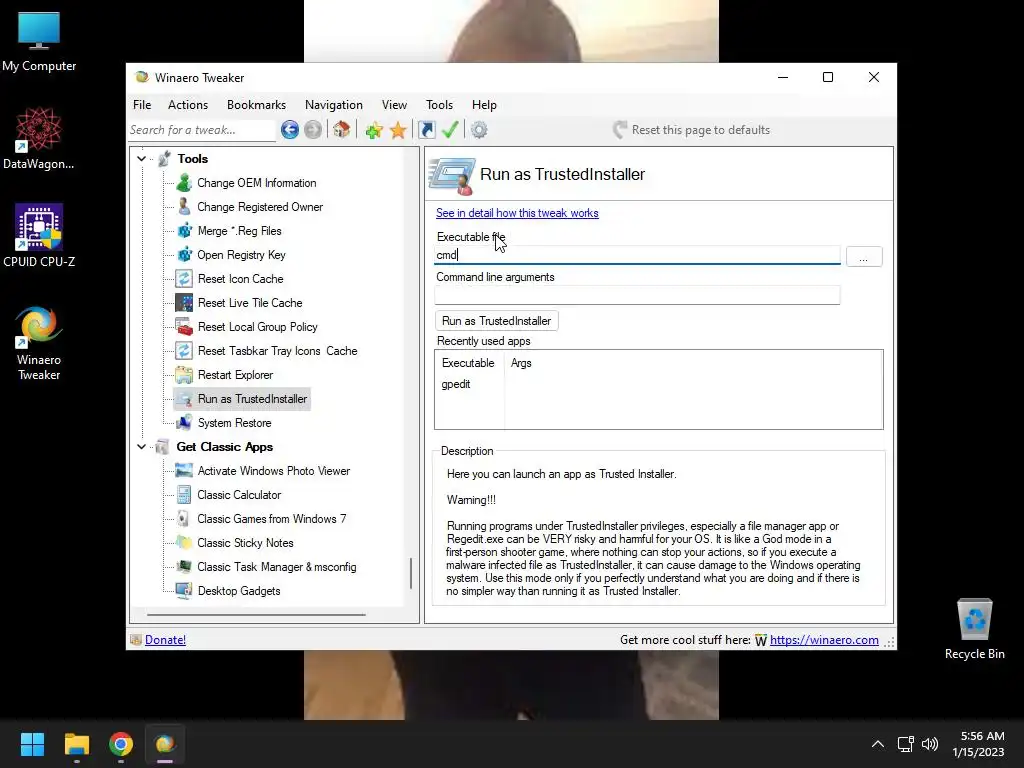The height and width of the screenshot is (768, 1024).
Task: Go to the home page icon
Action: click(342, 129)
